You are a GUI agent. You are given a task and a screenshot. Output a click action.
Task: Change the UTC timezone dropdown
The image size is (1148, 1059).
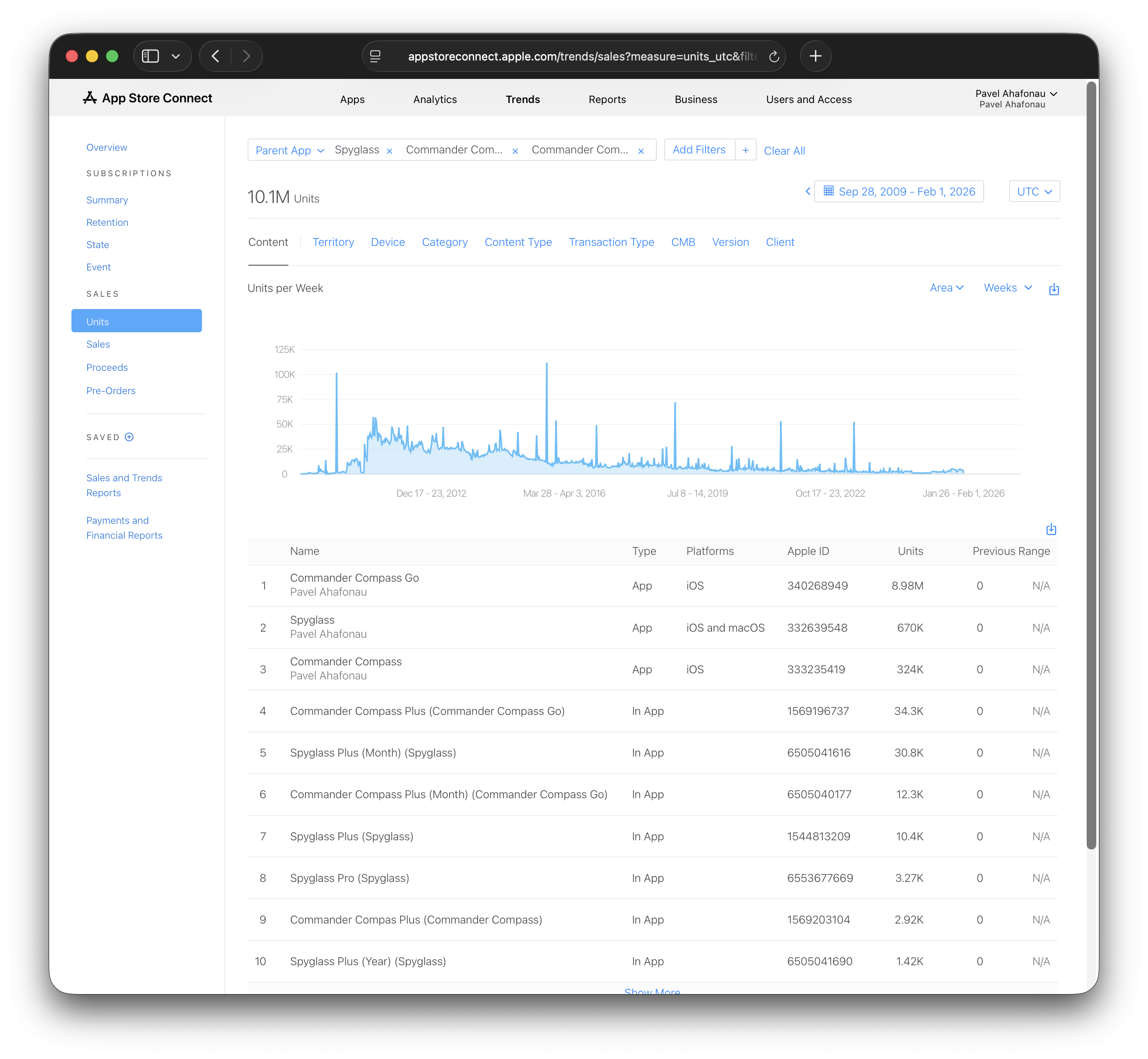pyautogui.click(x=1034, y=192)
